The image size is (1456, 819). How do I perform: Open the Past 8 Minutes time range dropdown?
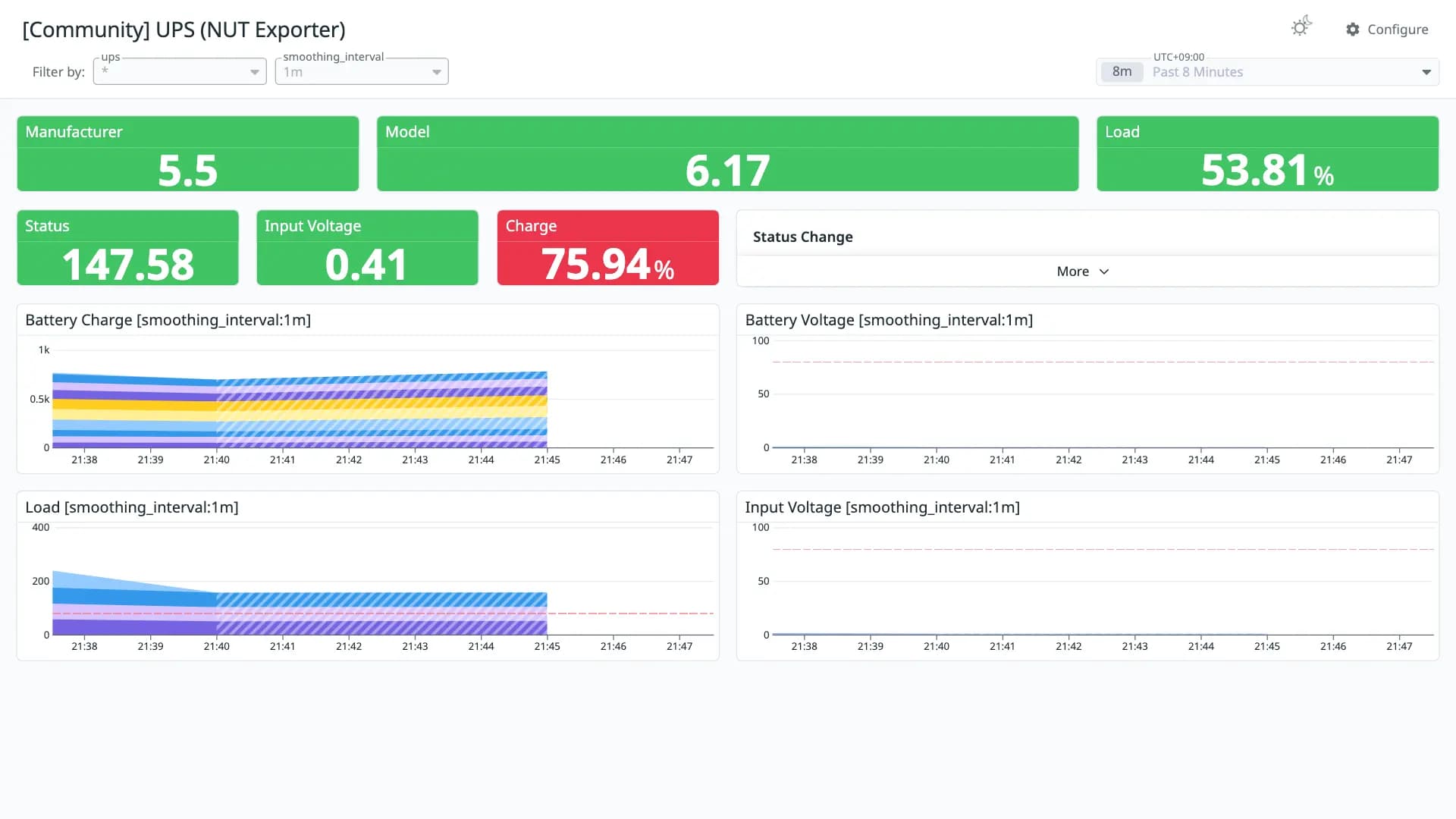pyautogui.click(x=1267, y=72)
